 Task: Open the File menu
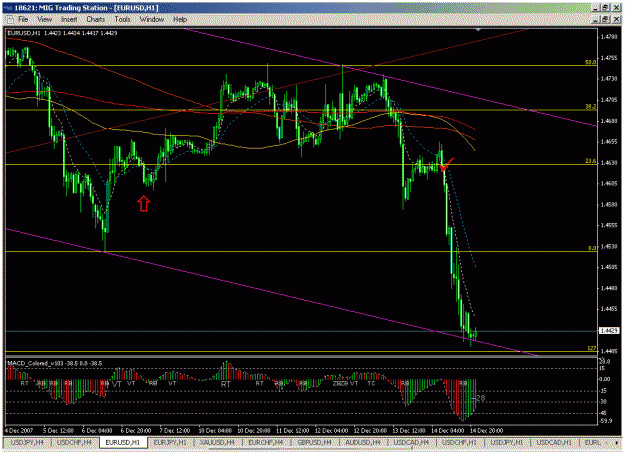23,19
